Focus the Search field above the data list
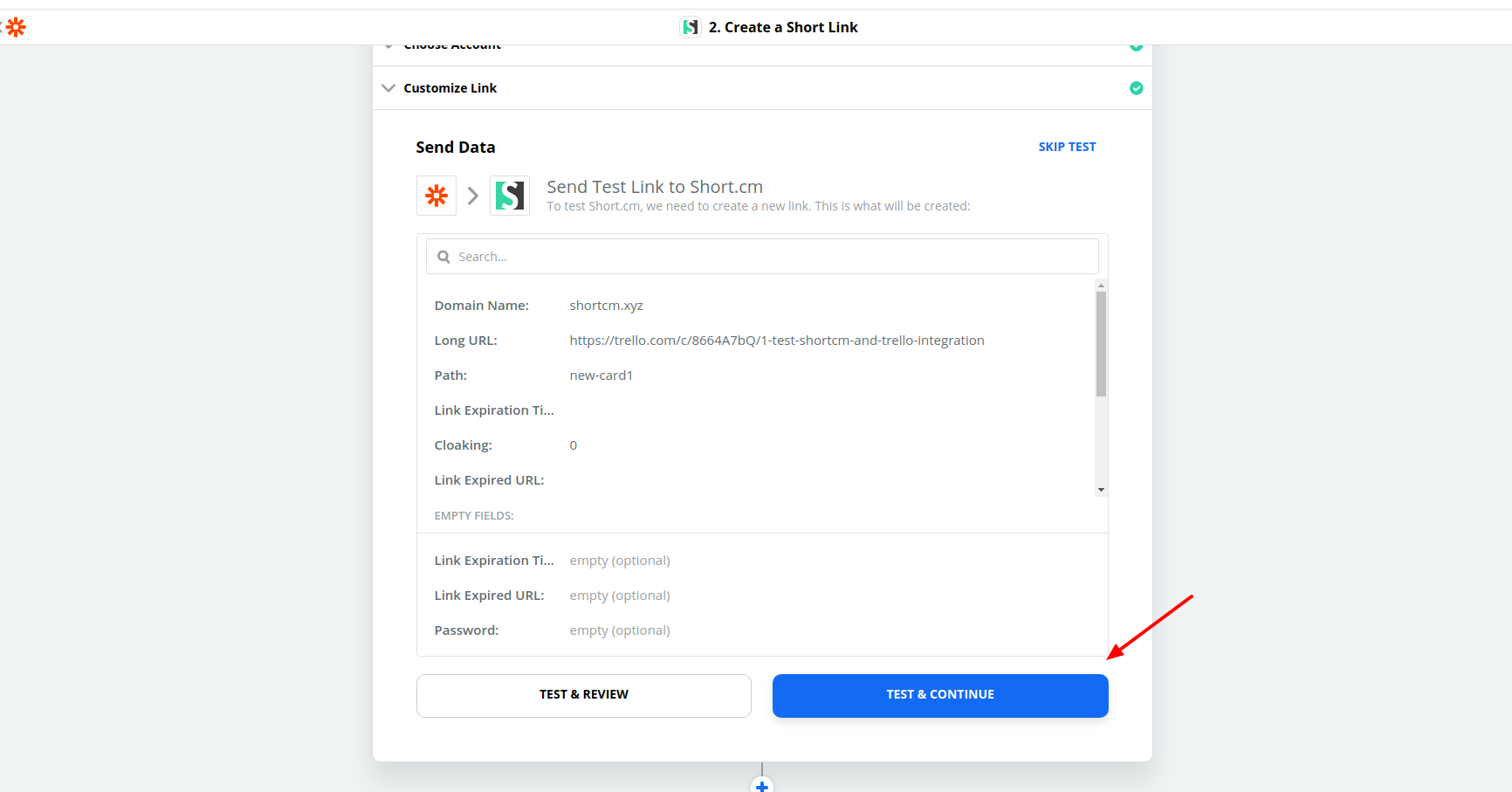 768,257
